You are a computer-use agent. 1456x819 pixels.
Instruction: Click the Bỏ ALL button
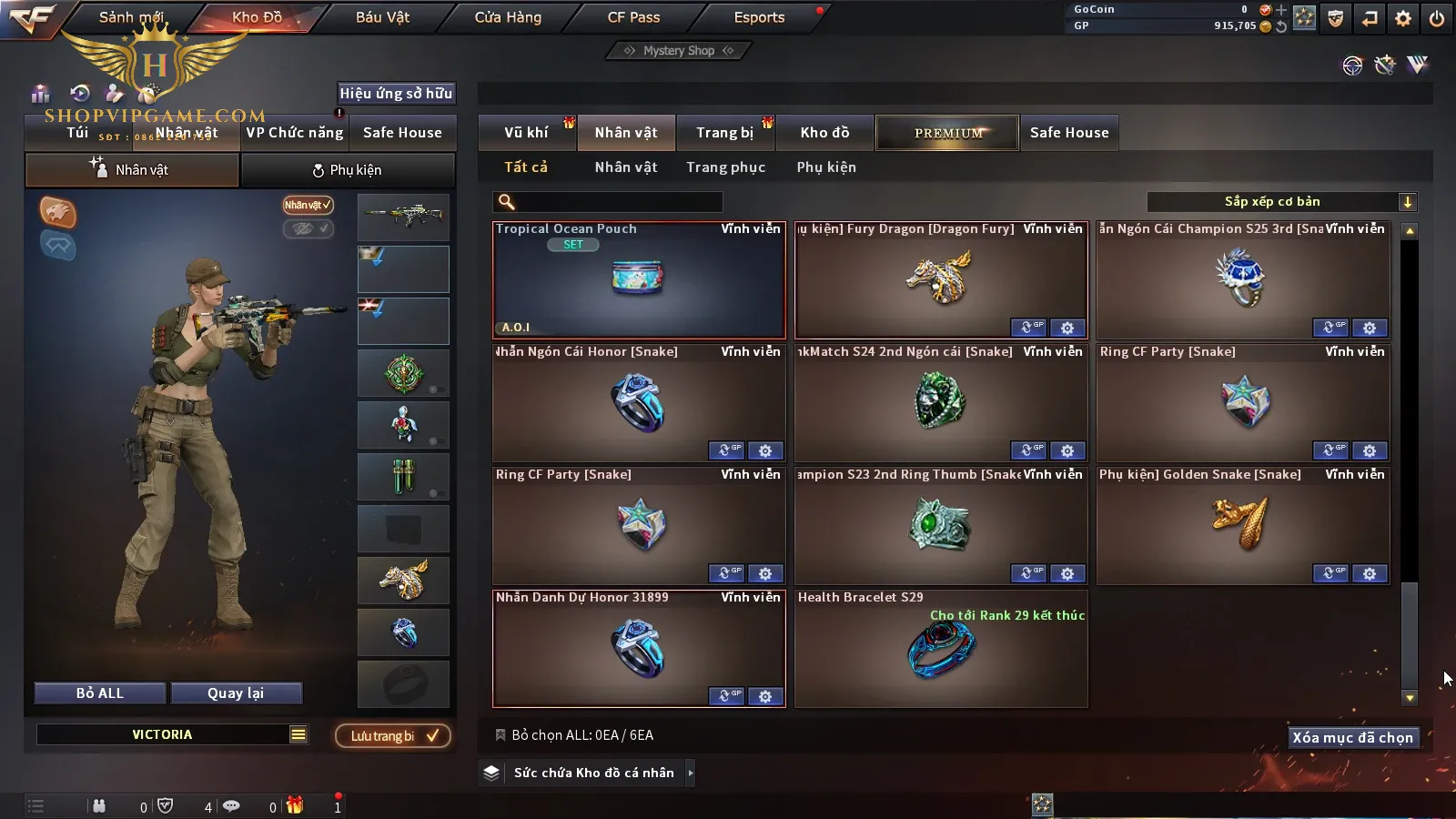pos(100,693)
